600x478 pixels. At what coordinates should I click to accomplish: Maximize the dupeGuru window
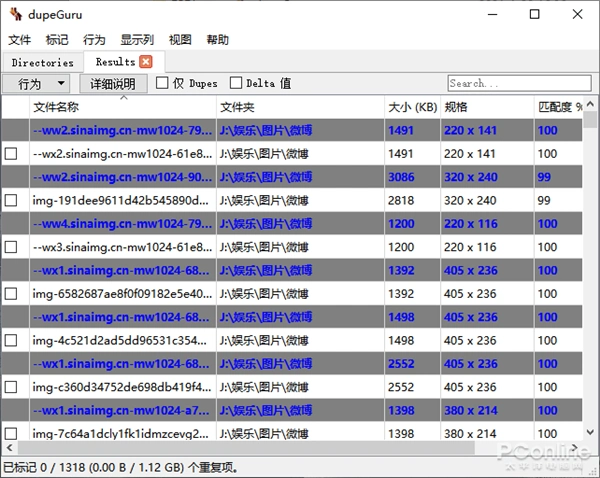tap(535, 14)
